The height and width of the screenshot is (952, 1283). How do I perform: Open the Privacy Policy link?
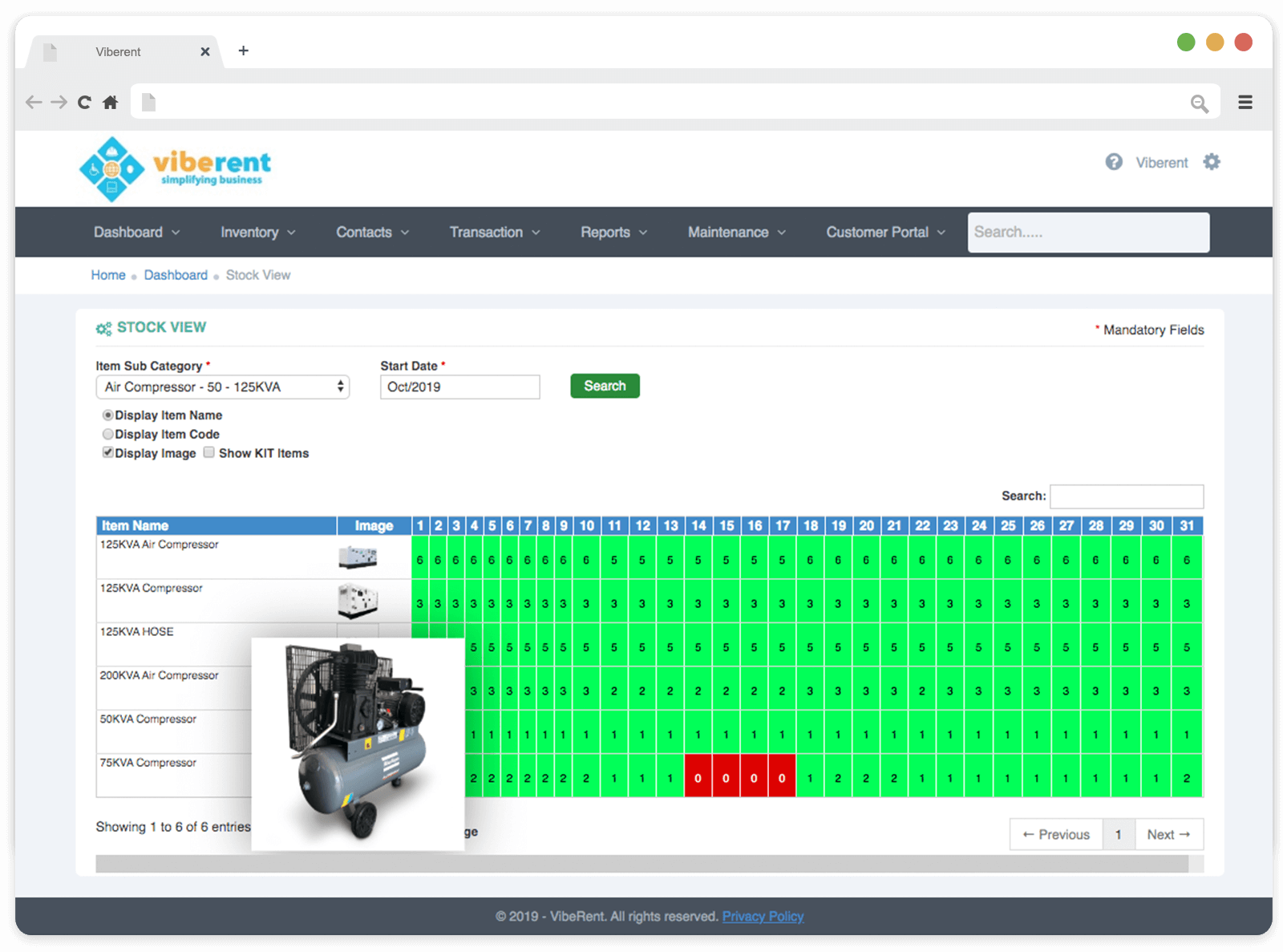[x=763, y=917]
